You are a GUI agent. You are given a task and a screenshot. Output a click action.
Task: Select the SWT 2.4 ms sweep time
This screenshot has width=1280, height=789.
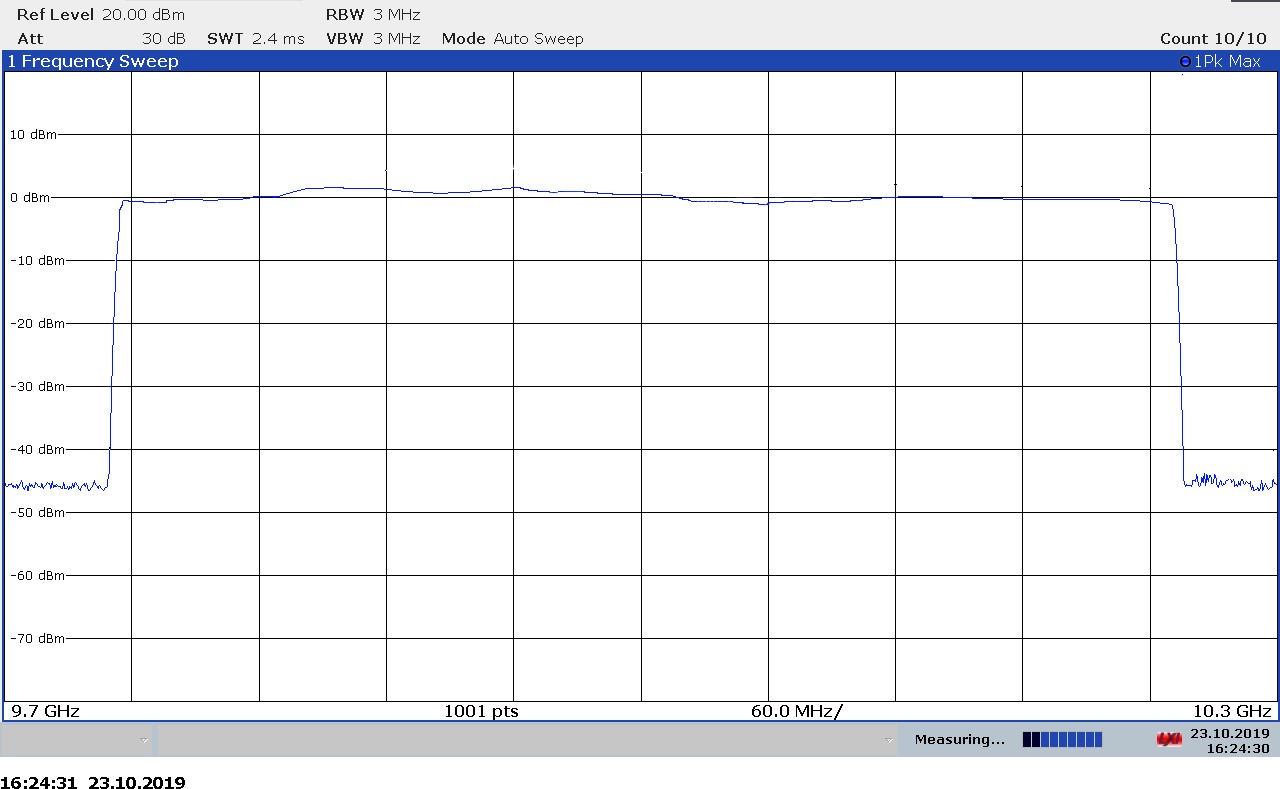[x=255, y=39]
